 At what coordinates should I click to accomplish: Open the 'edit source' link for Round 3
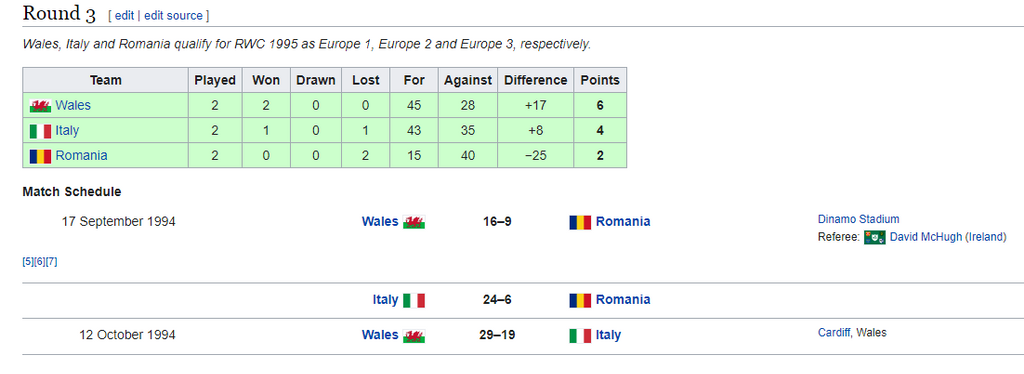click(173, 16)
